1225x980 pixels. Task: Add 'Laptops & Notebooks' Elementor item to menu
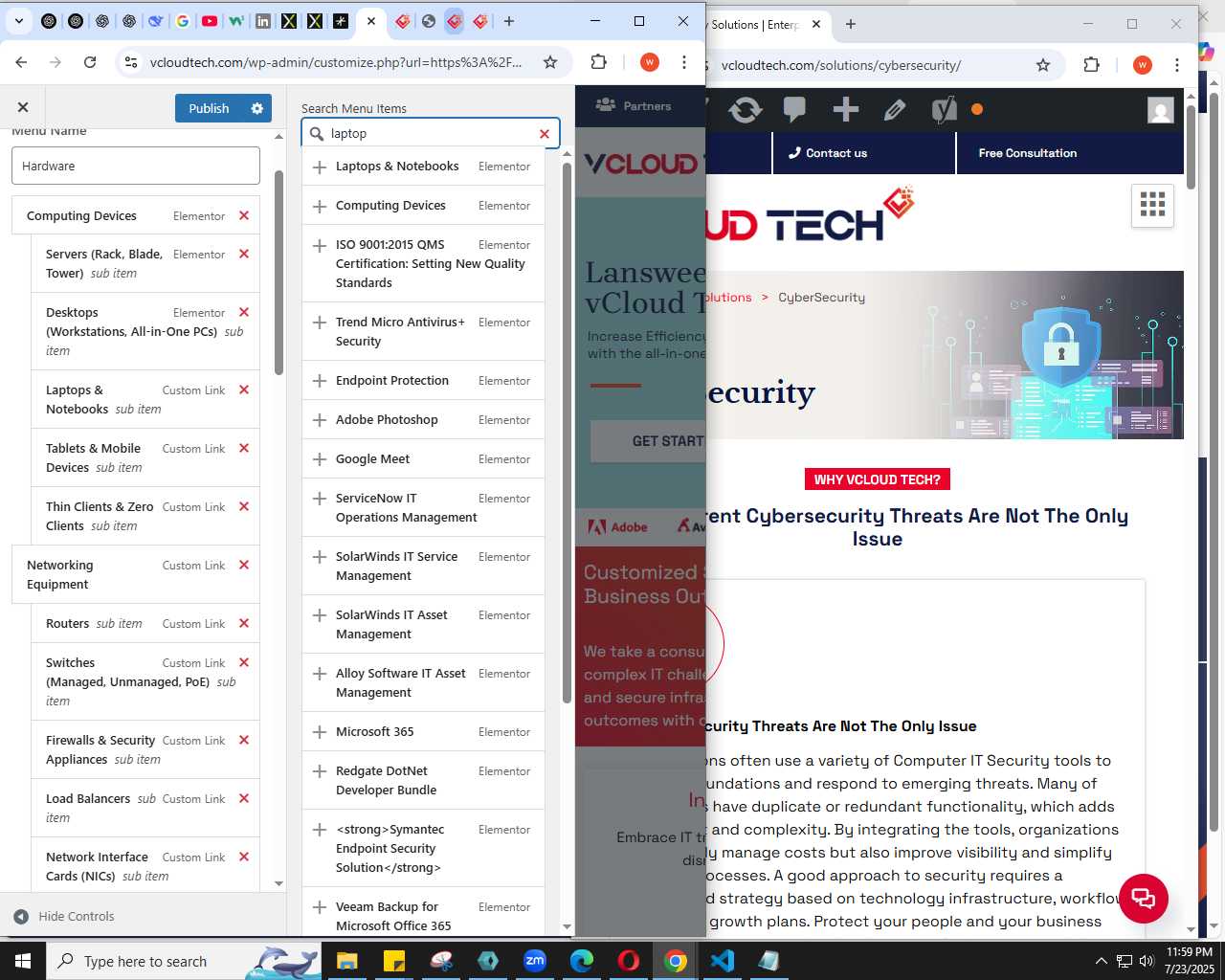[x=320, y=167]
